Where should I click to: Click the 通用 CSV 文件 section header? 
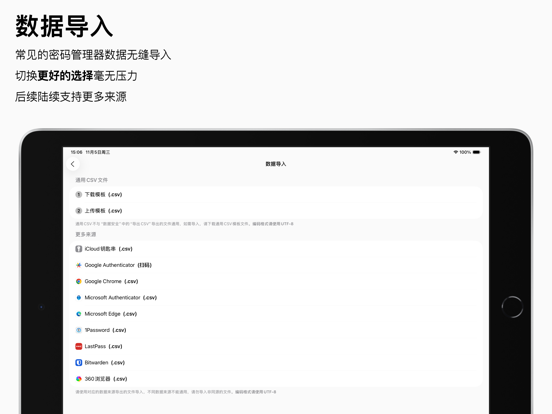92,180
